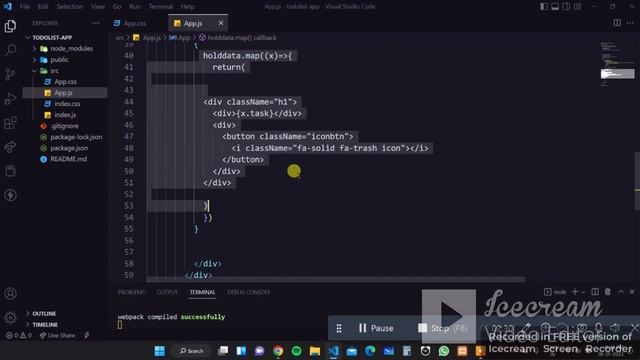Open the Selection menu
Image resolution: width=640 pixels, height=360 pixels.
tap(70, 7)
